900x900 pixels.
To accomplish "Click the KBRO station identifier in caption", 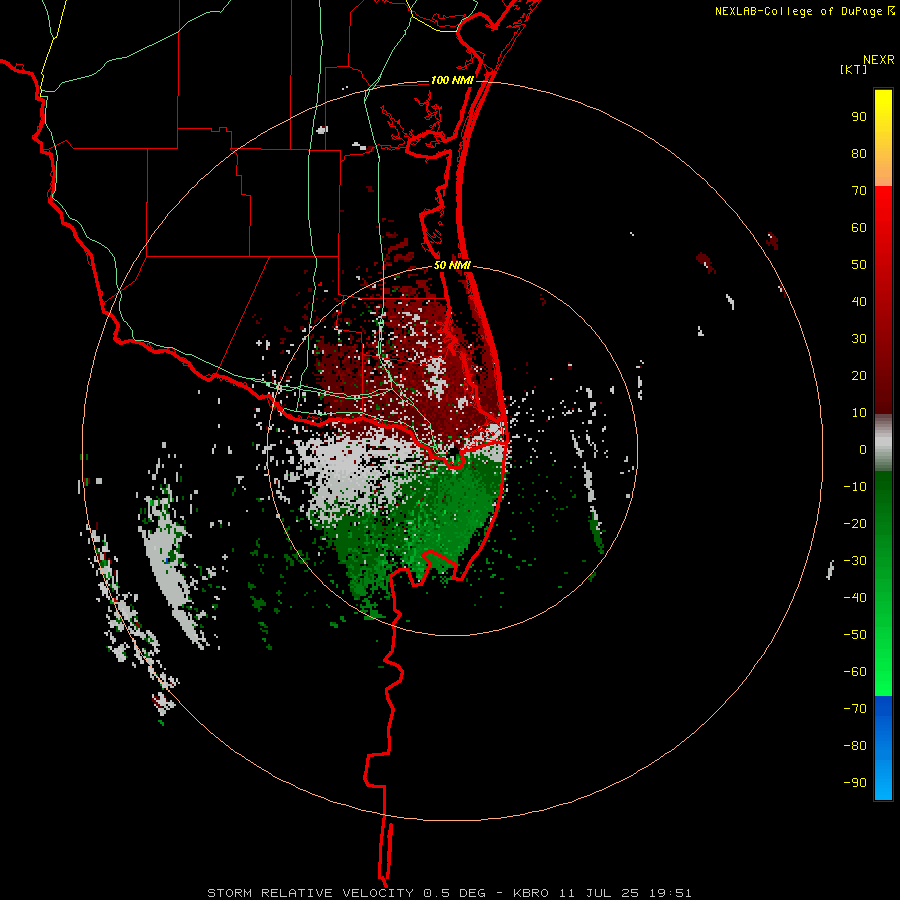I will [530, 893].
